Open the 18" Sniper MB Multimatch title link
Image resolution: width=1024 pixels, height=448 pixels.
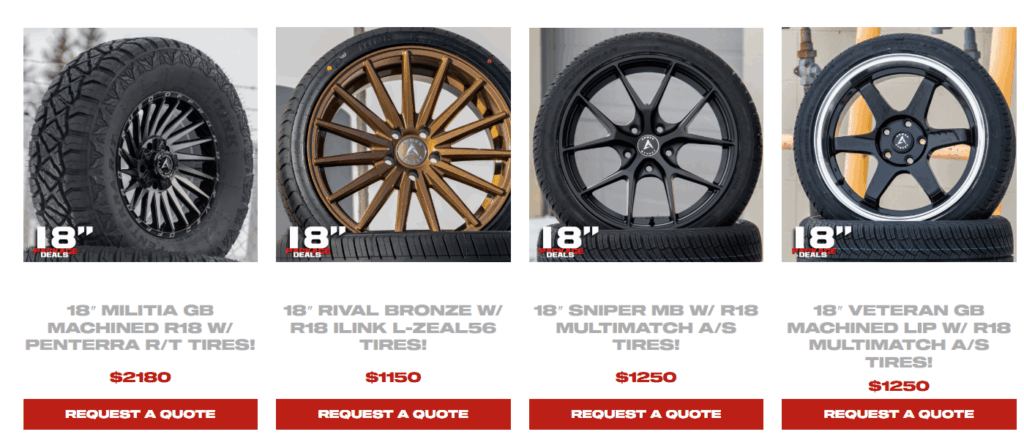[646, 327]
